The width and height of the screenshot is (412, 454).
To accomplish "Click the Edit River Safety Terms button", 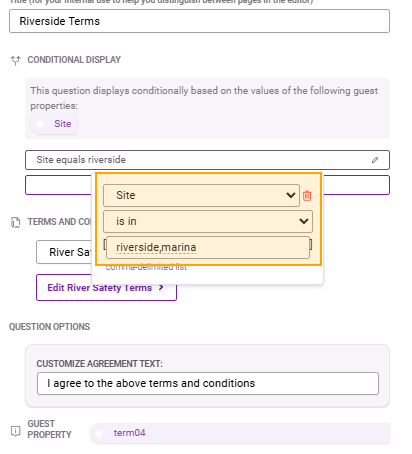I will pos(106,287).
